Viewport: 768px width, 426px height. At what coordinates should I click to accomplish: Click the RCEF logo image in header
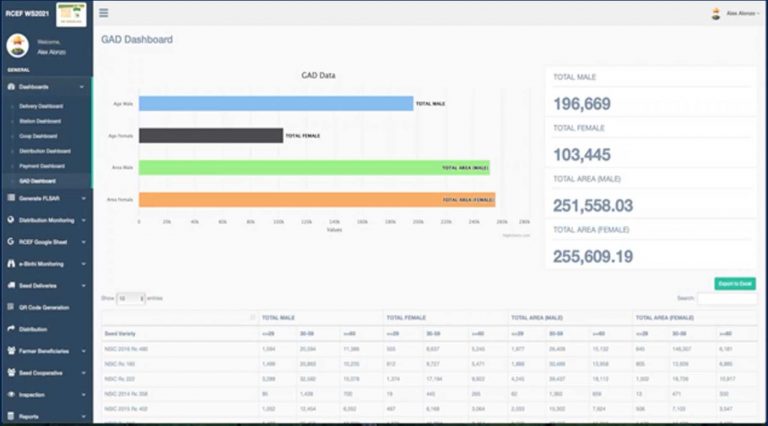pos(70,13)
